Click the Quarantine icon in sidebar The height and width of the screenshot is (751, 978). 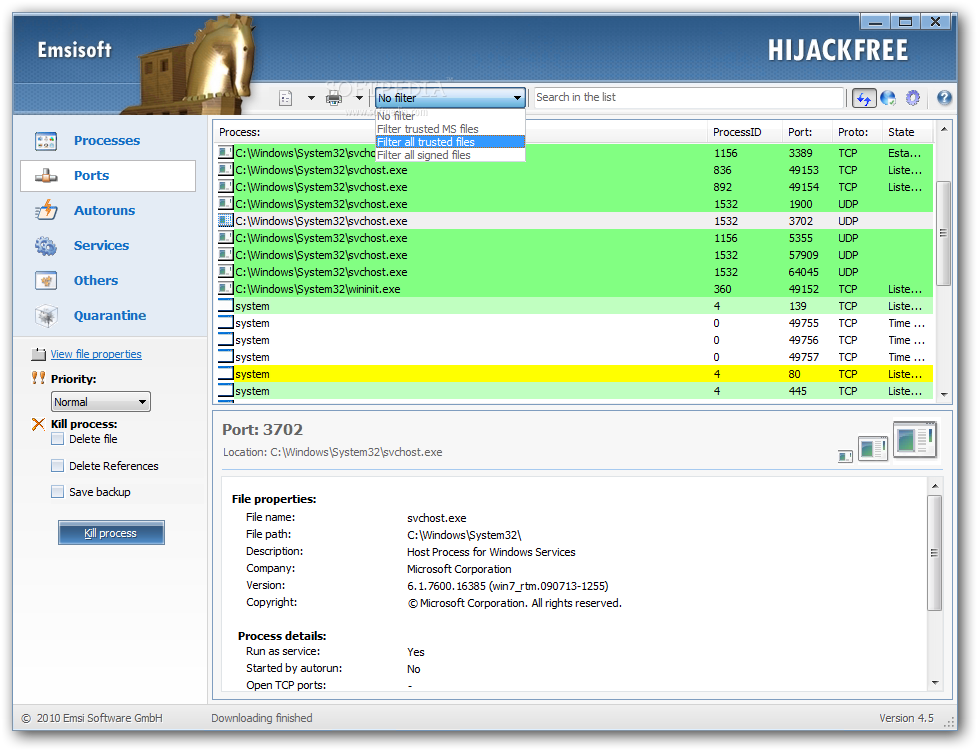click(46, 316)
